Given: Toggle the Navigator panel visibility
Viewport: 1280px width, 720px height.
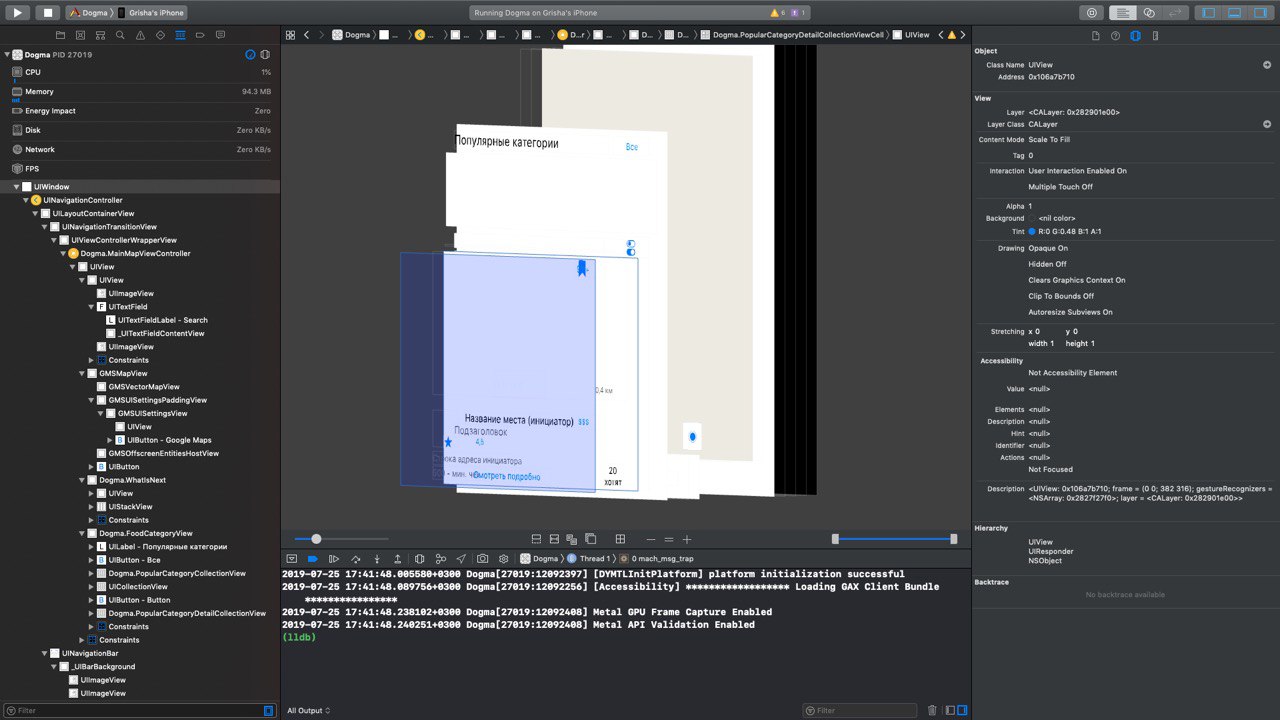Looking at the screenshot, I should [x=1209, y=13].
